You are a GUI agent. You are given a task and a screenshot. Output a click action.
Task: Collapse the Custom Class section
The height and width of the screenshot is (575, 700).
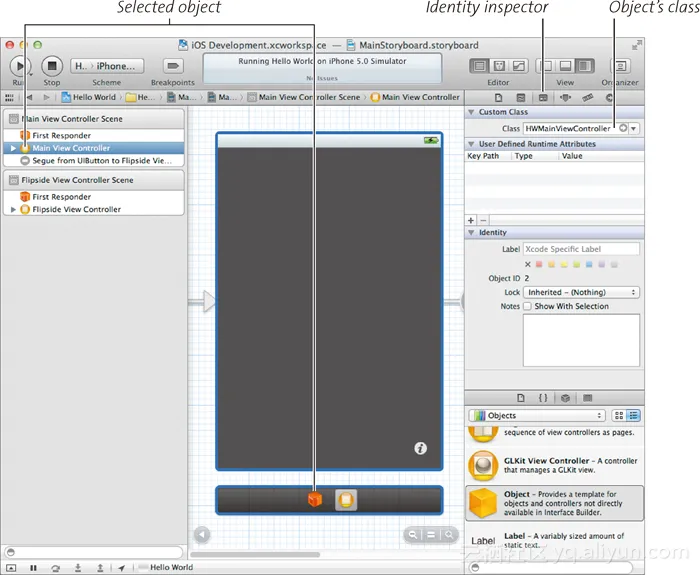click(471, 112)
